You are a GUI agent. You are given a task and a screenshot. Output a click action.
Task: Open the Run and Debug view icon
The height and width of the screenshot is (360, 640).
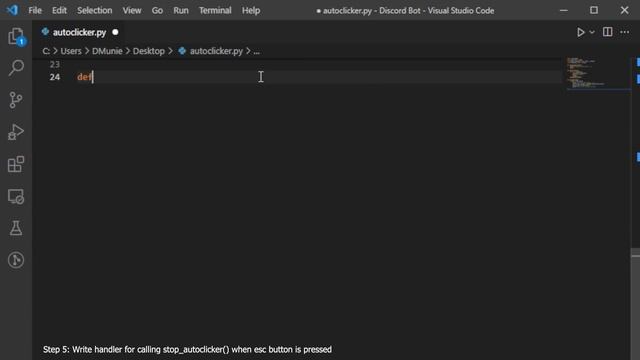click(16, 132)
